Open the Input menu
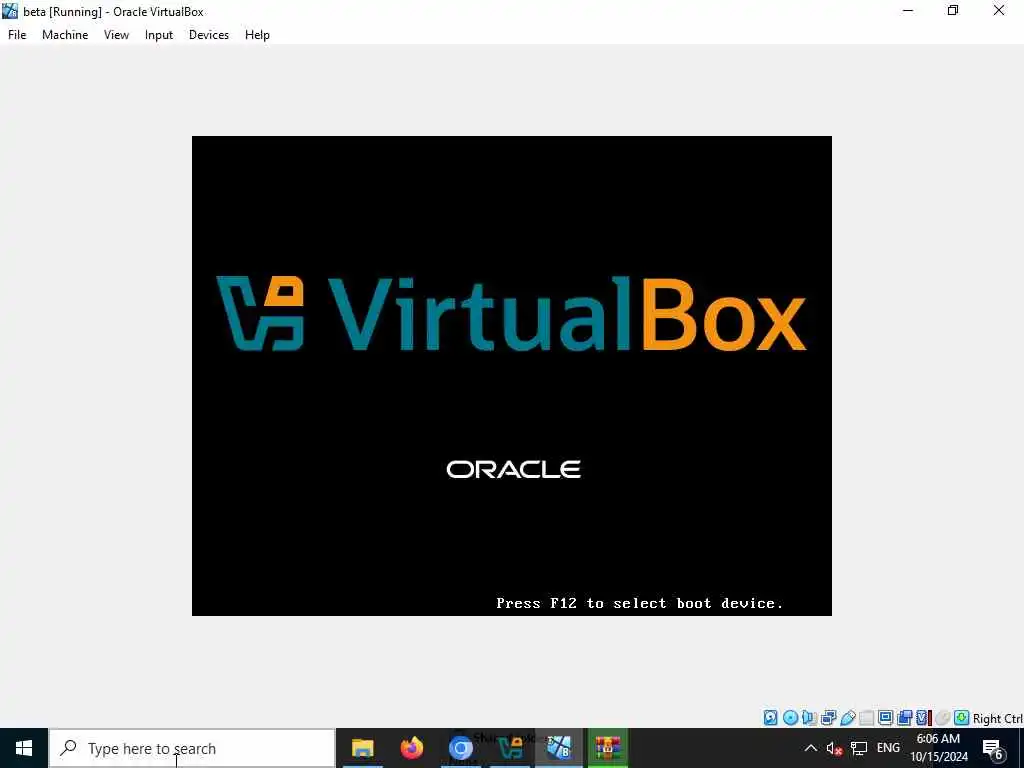The width and height of the screenshot is (1024, 768). pyautogui.click(x=159, y=35)
